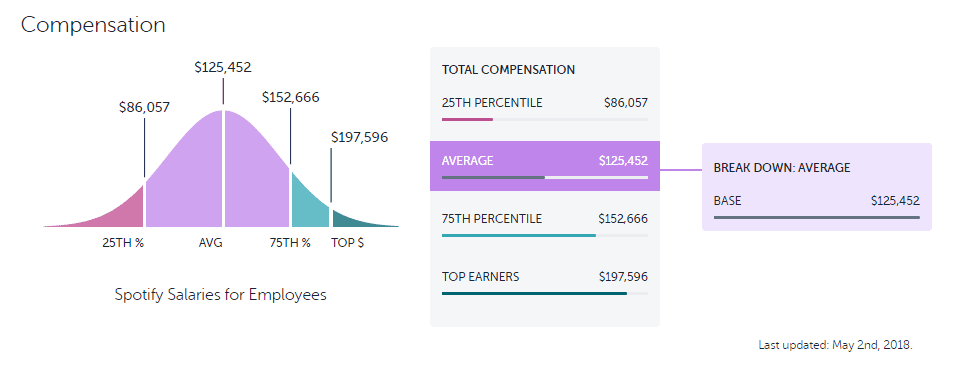Choose the Top Earners row
Screen dimensions: 972x390
pyautogui.click(x=545, y=283)
